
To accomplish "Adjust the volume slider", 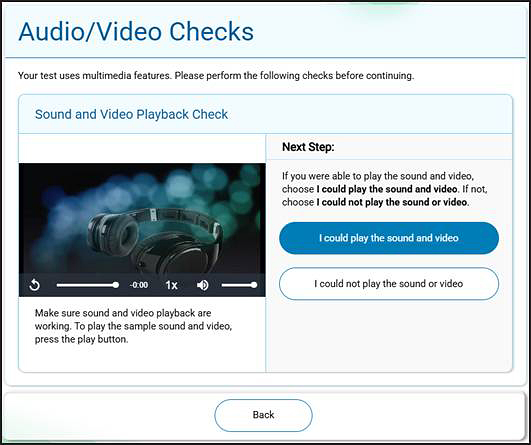I will pyautogui.click(x=239, y=285).
